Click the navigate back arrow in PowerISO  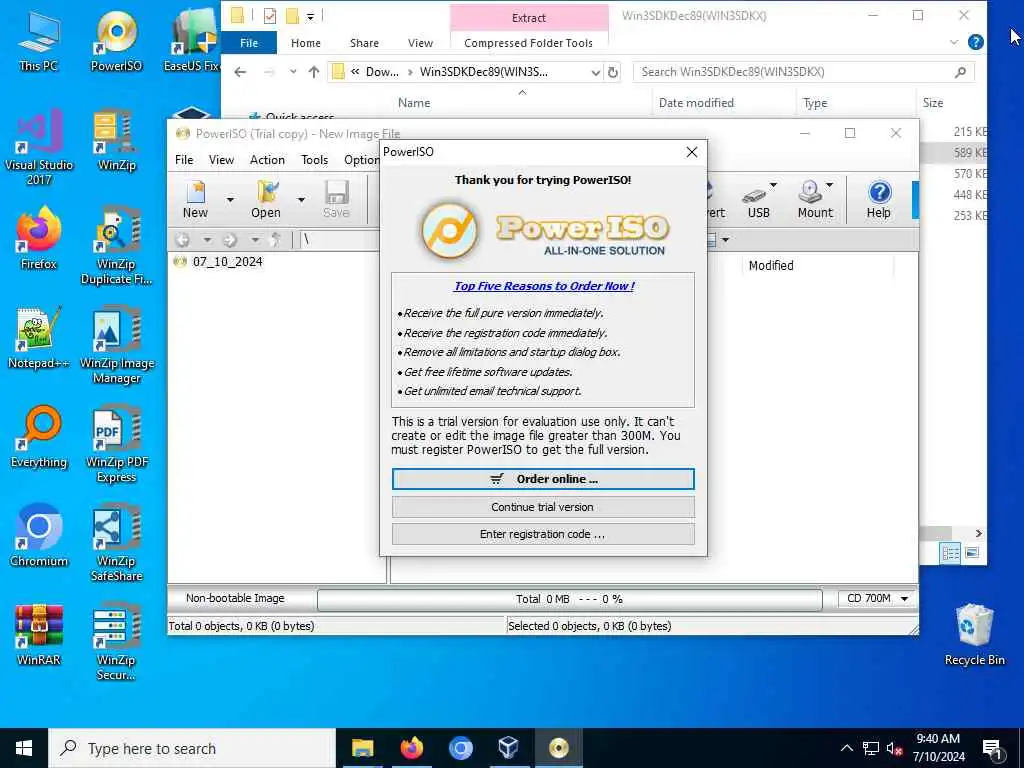point(183,240)
